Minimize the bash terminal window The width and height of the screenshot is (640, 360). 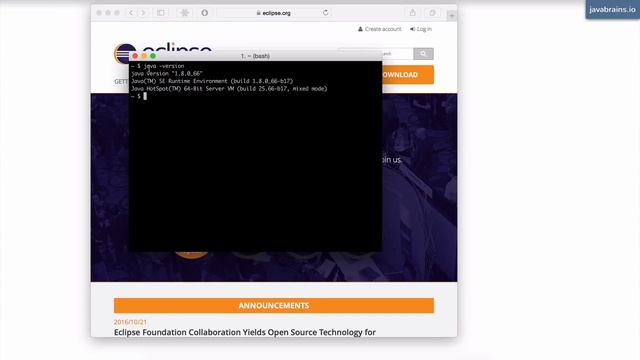click(144, 56)
